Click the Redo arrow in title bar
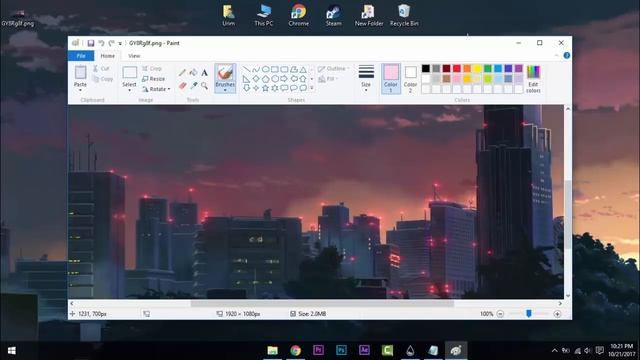 [x=111, y=43]
